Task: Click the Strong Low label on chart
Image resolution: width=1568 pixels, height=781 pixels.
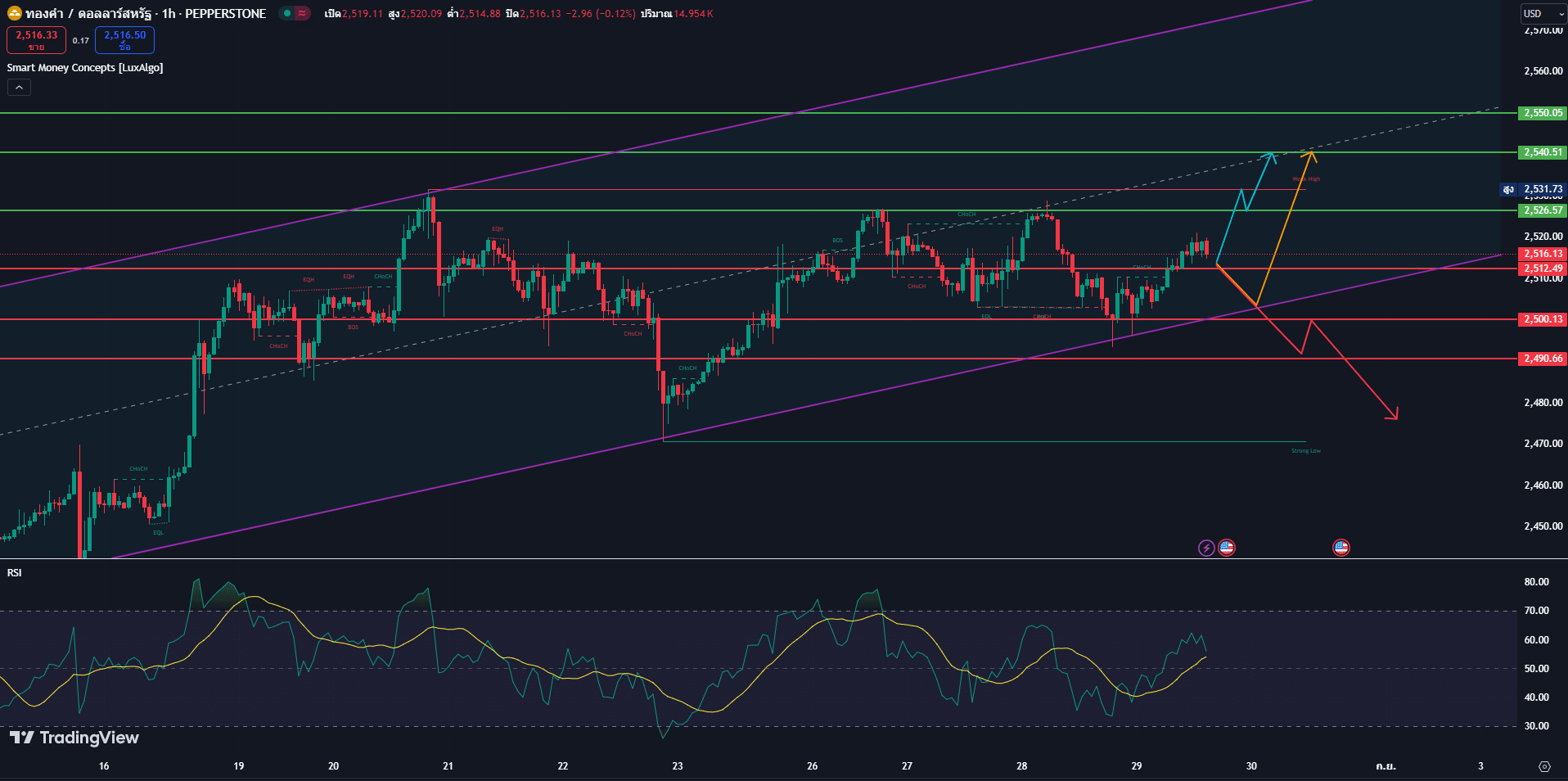Action: 1305,451
